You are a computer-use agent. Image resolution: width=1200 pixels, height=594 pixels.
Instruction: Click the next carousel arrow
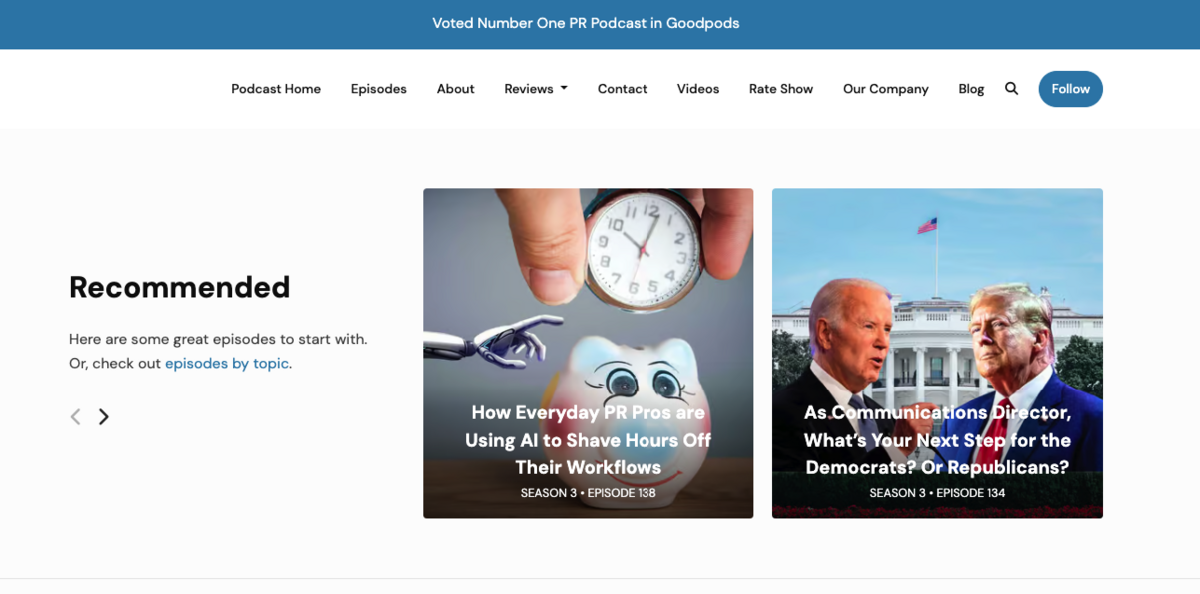[x=104, y=417]
